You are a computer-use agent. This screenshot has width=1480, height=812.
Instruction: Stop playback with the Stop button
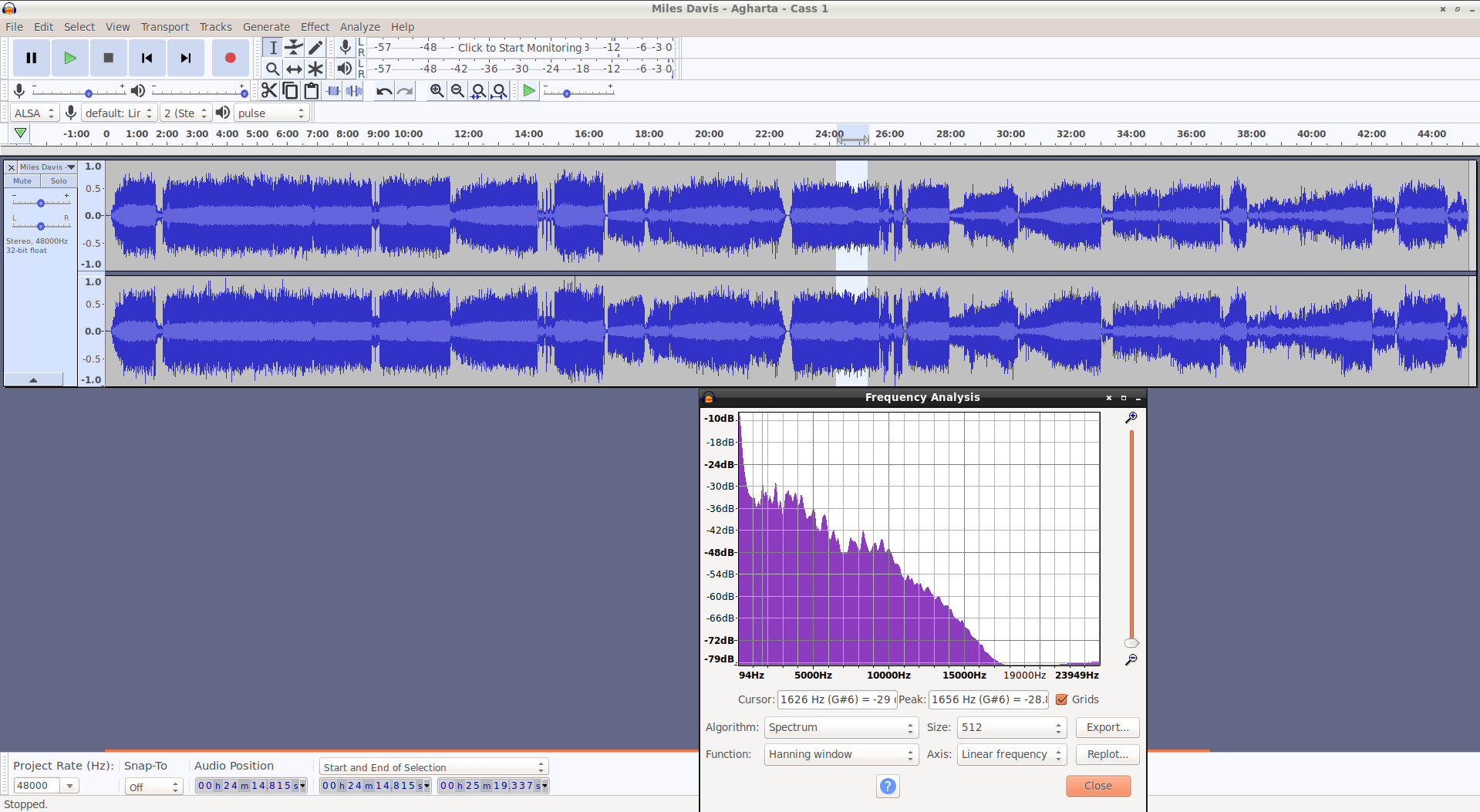coord(109,58)
